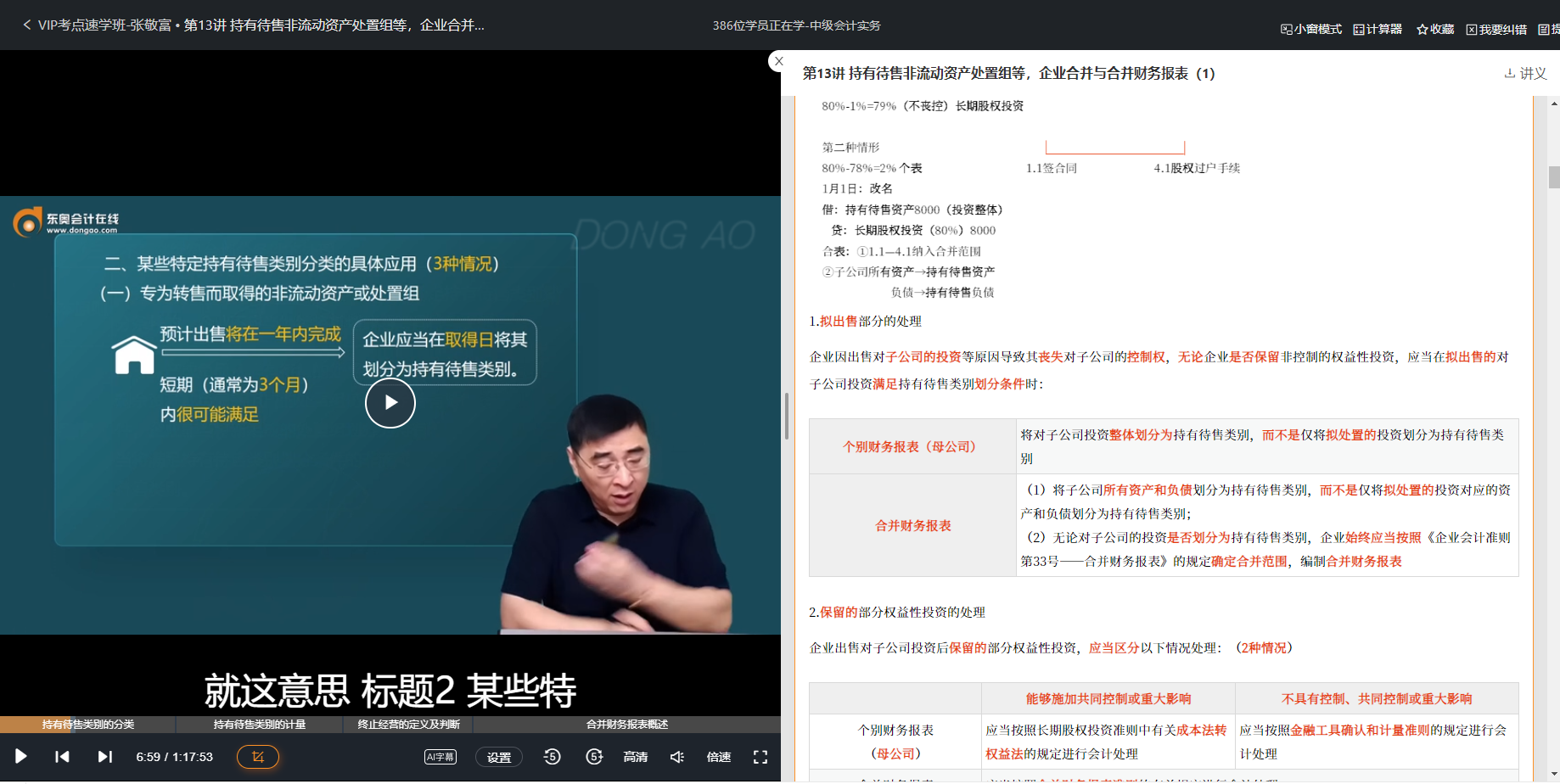This screenshot has height=784, width=1560.
Task: Toggle the AI字幕 subtitles
Action: point(440,757)
